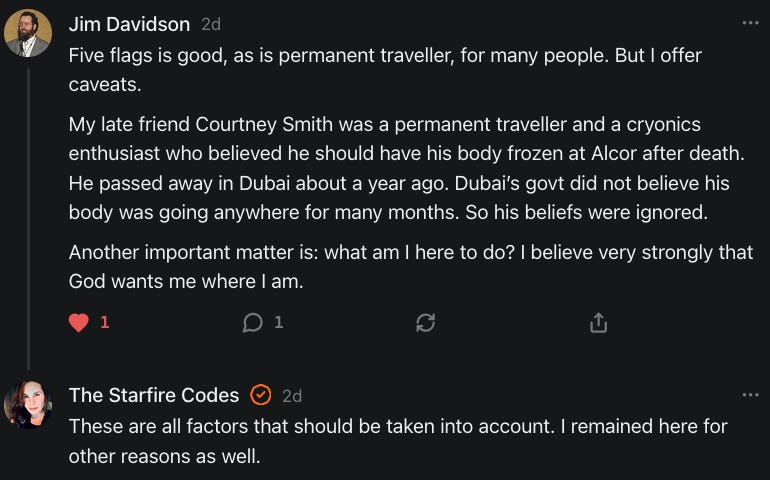This screenshot has width=770, height=480.
Task: Open Jim Davidson's profile name link
Action: (129, 24)
